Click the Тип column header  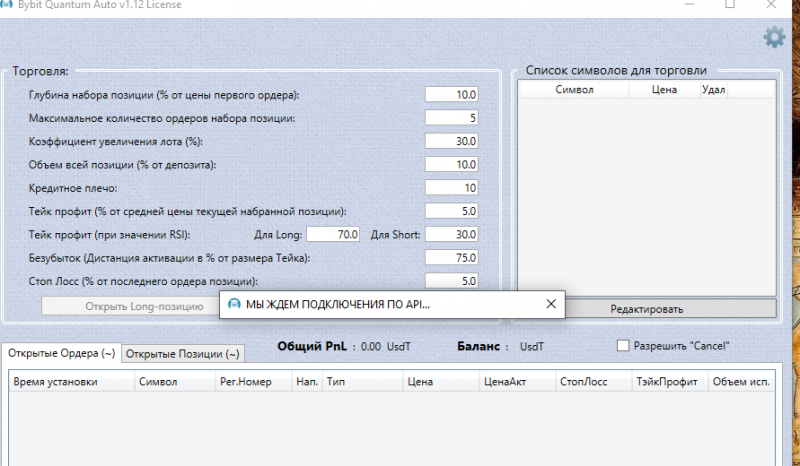coord(362,382)
